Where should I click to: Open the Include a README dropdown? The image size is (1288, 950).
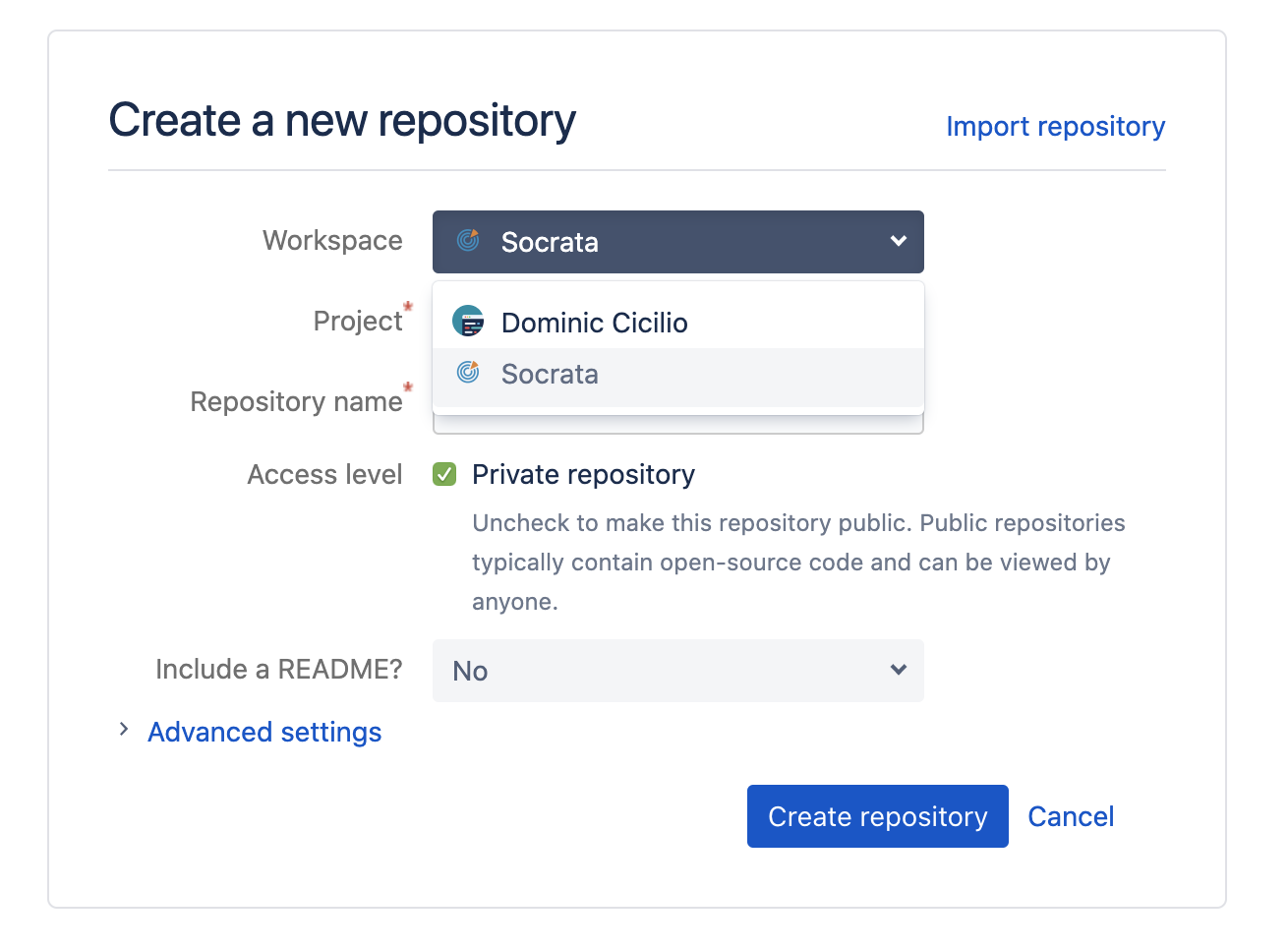click(677, 671)
